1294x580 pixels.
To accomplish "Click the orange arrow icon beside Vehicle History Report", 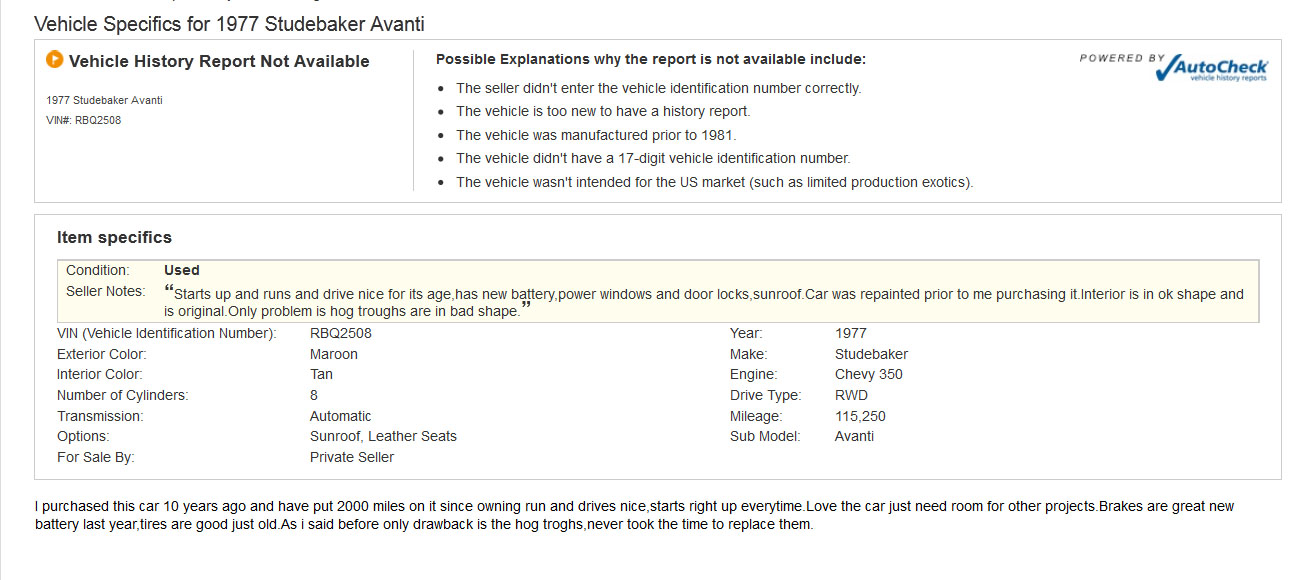I will [x=55, y=60].
